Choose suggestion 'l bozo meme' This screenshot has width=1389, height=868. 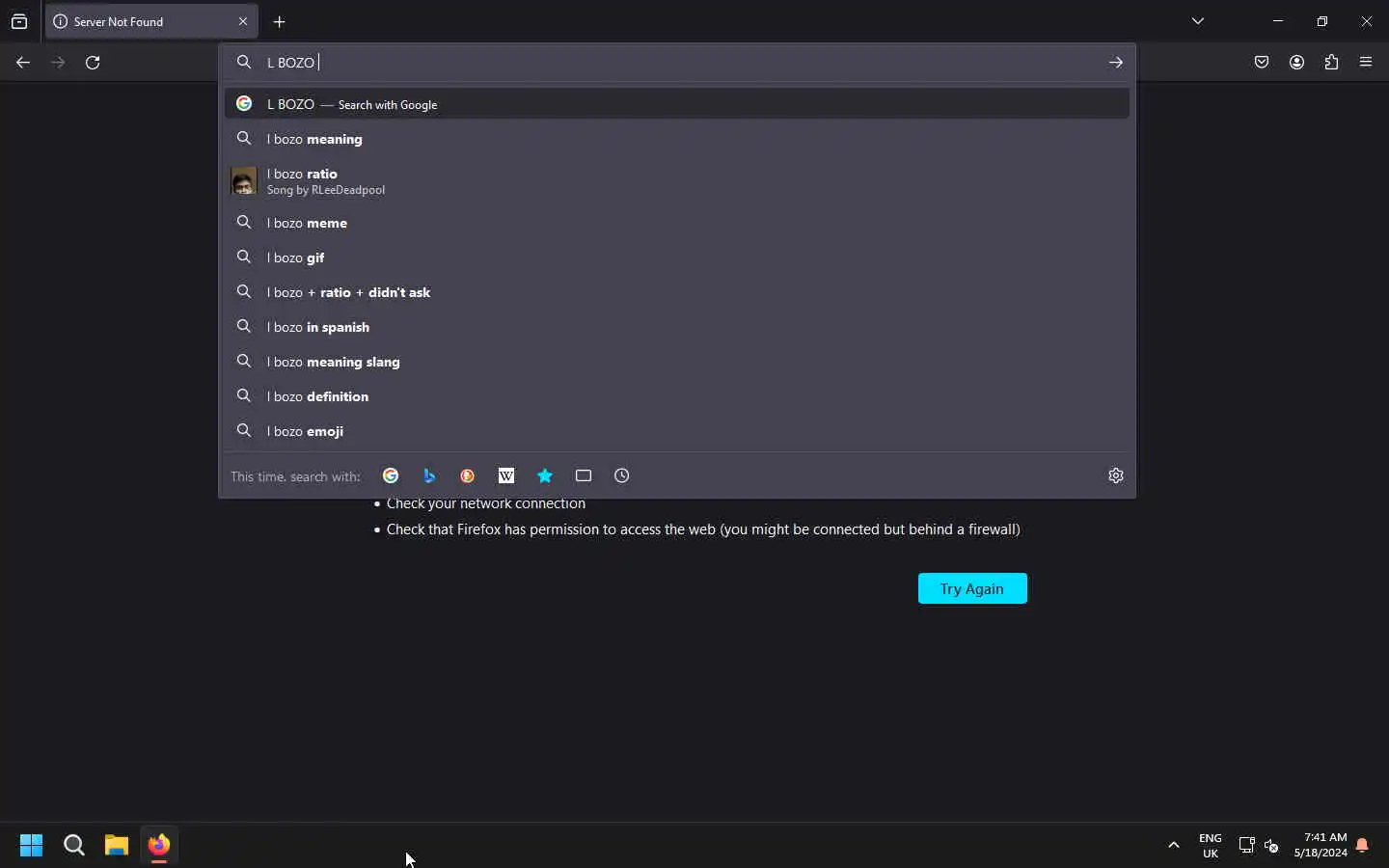[677, 223]
